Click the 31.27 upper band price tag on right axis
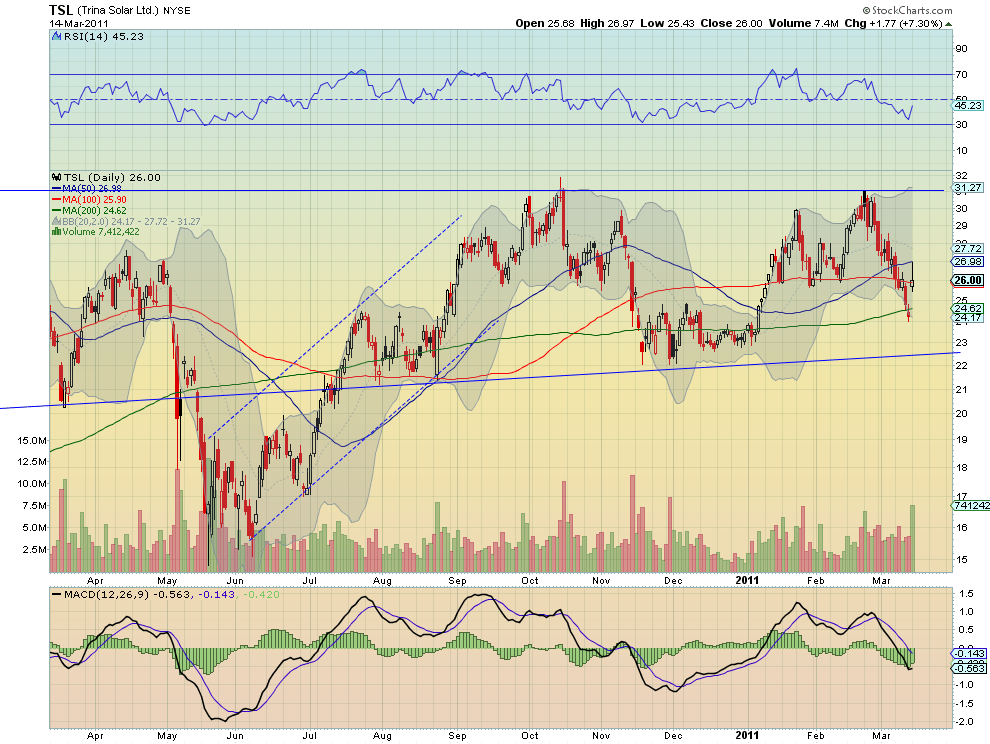 pyautogui.click(x=967, y=188)
